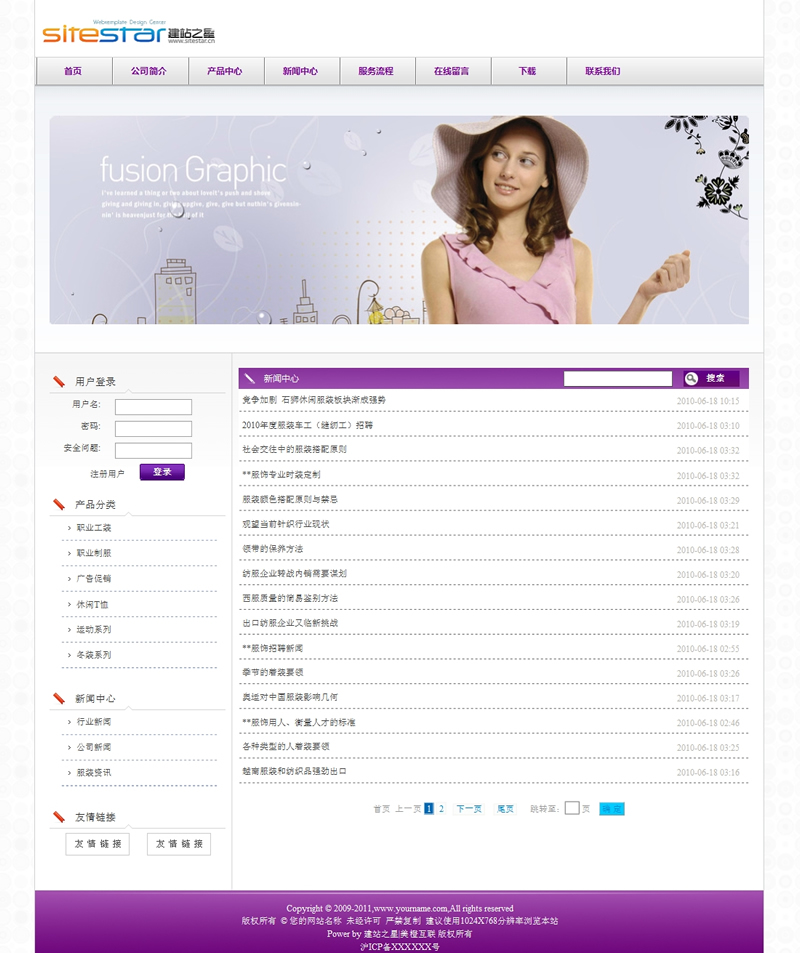Click the news search text box

point(617,378)
